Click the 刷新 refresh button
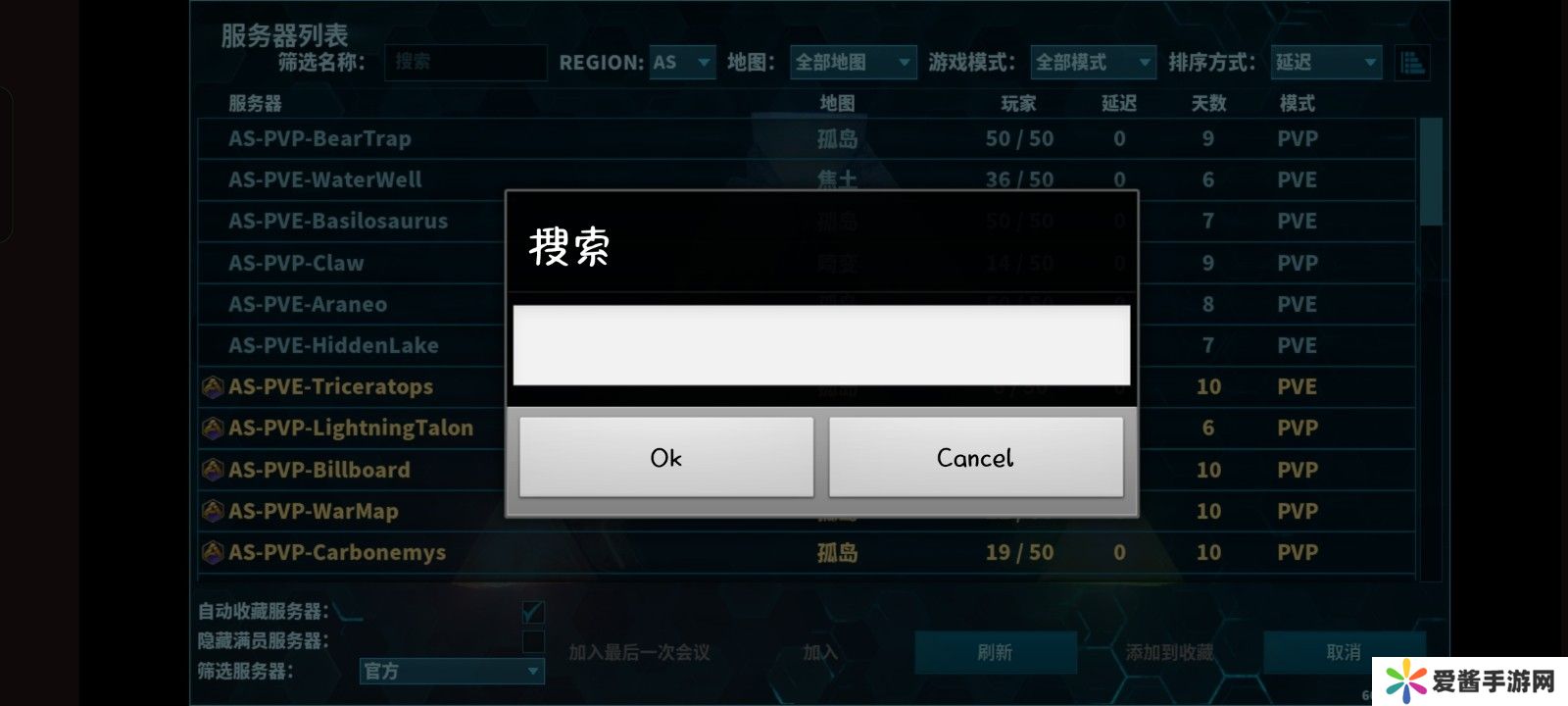Screen dimensions: 1568x706 pyautogui.click(x=996, y=652)
